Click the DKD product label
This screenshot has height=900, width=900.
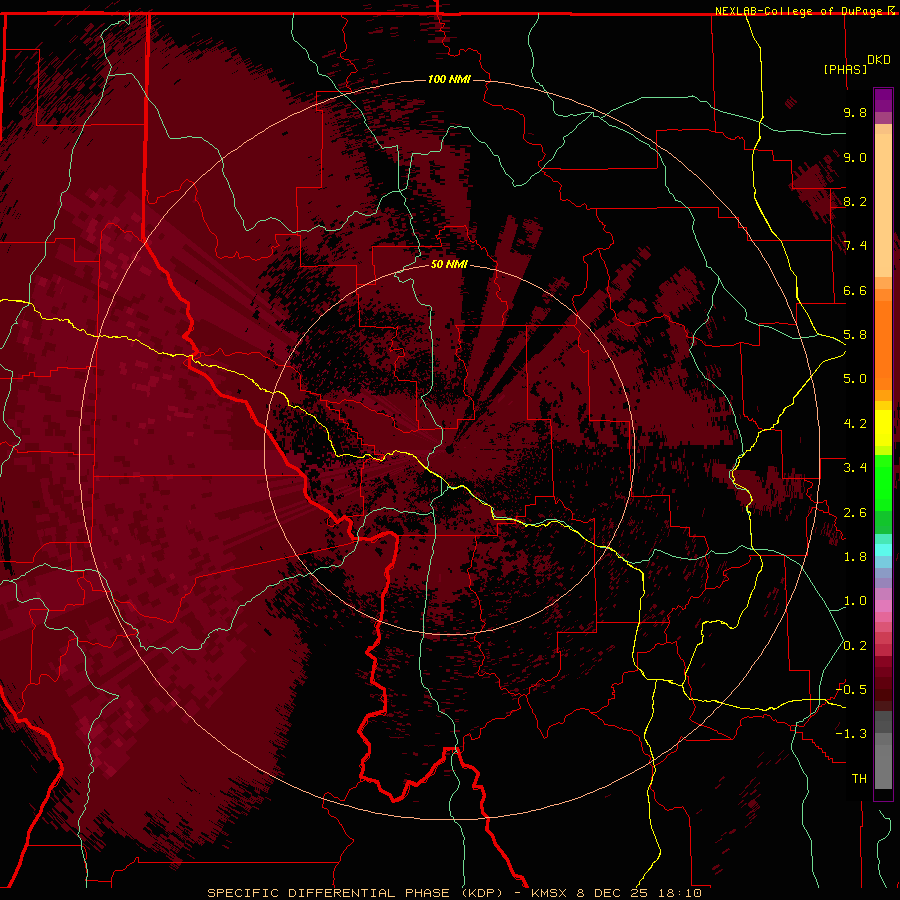[x=878, y=59]
